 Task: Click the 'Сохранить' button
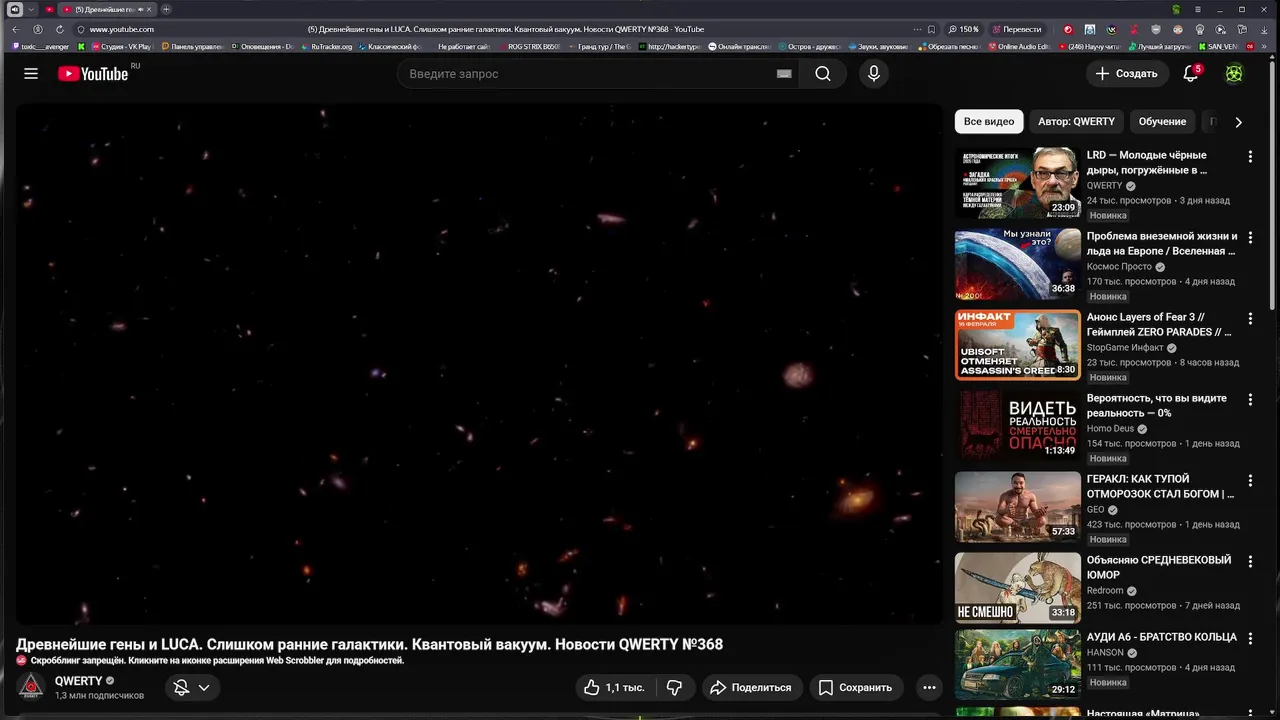(x=855, y=687)
